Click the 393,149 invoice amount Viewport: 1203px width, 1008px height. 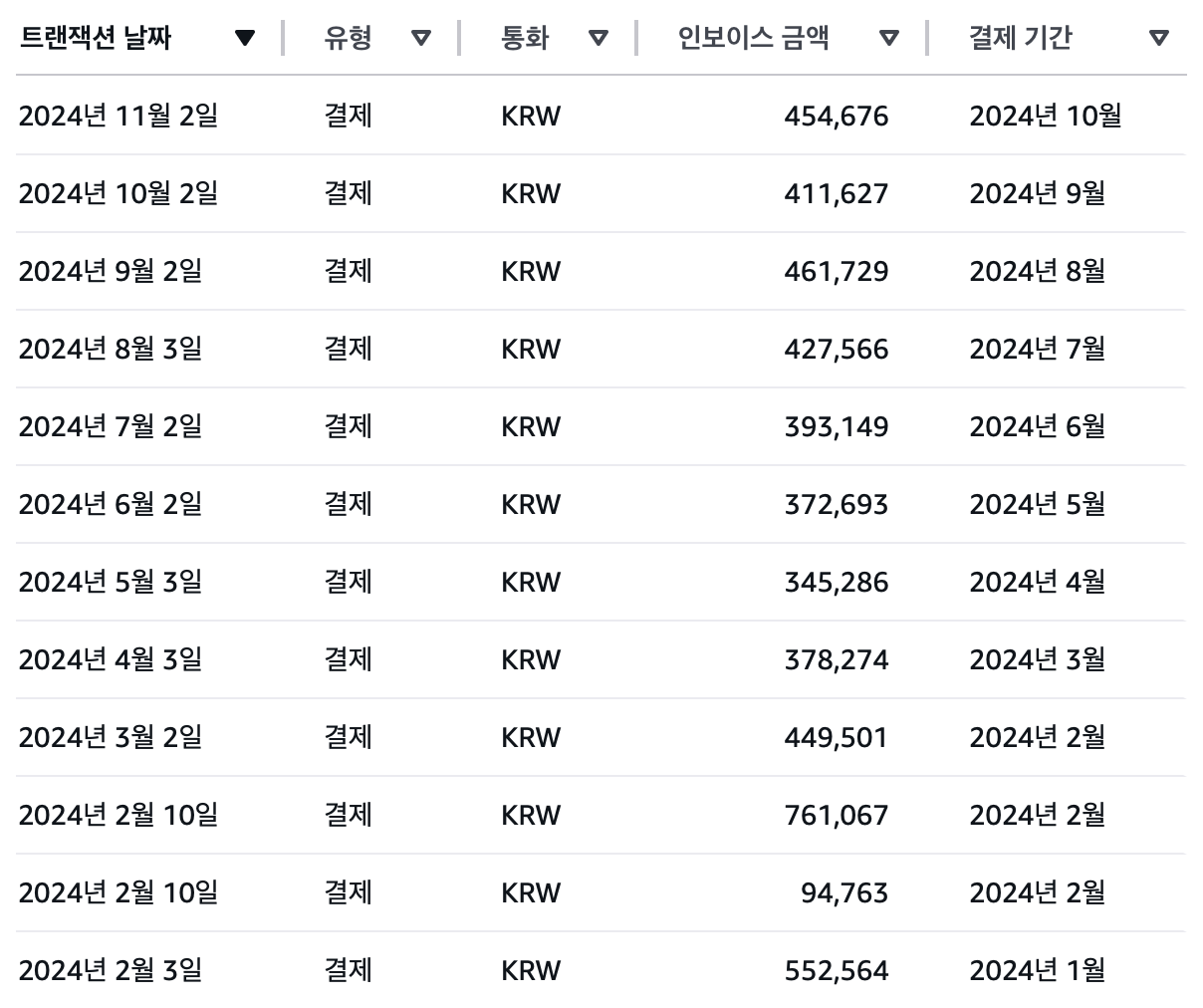coord(836,427)
